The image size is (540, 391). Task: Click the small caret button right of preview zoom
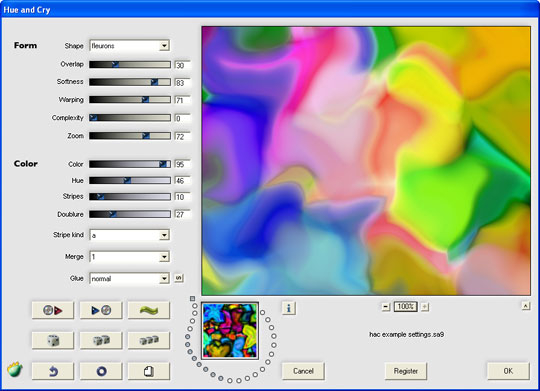pos(526,306)
